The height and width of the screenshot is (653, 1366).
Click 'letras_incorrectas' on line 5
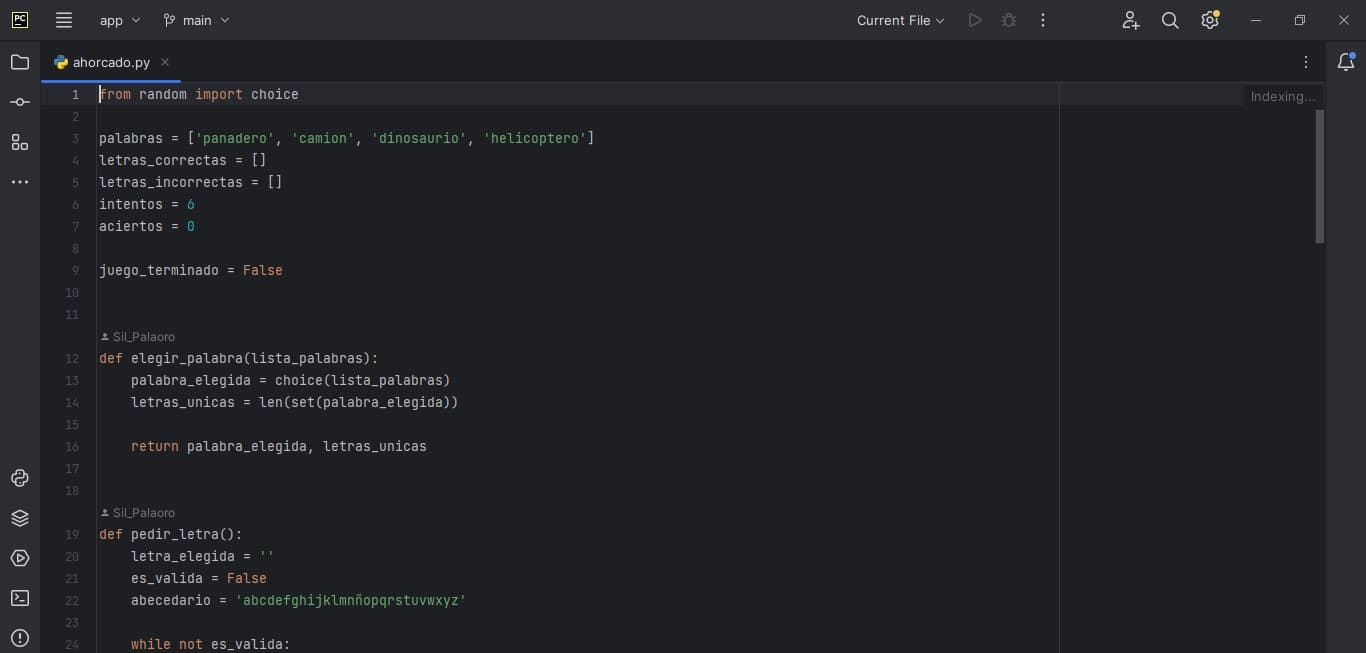(171, 182)
